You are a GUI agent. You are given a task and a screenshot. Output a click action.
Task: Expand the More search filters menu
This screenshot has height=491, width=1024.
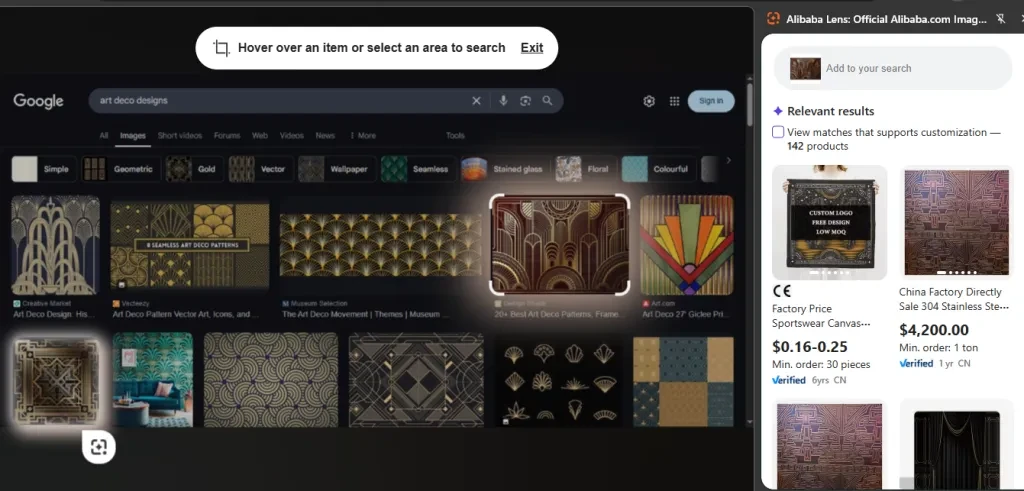point(363,136)
